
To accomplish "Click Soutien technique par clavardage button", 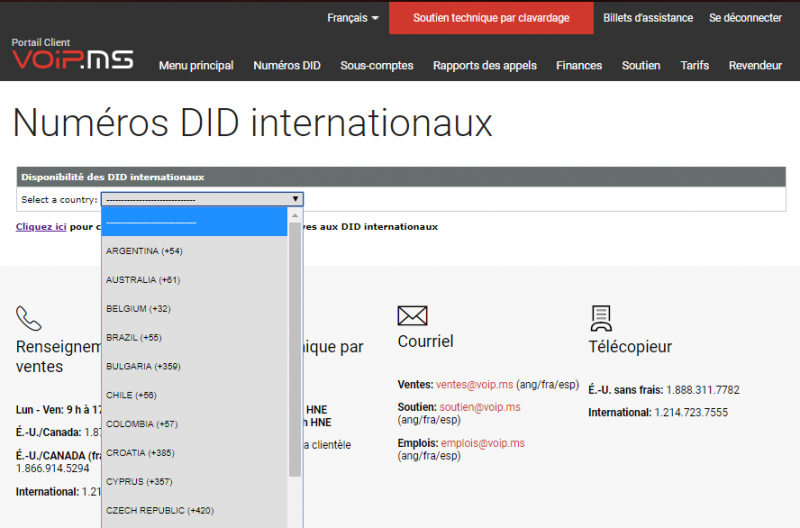I will pyautogui.click(x=491, y=18).
